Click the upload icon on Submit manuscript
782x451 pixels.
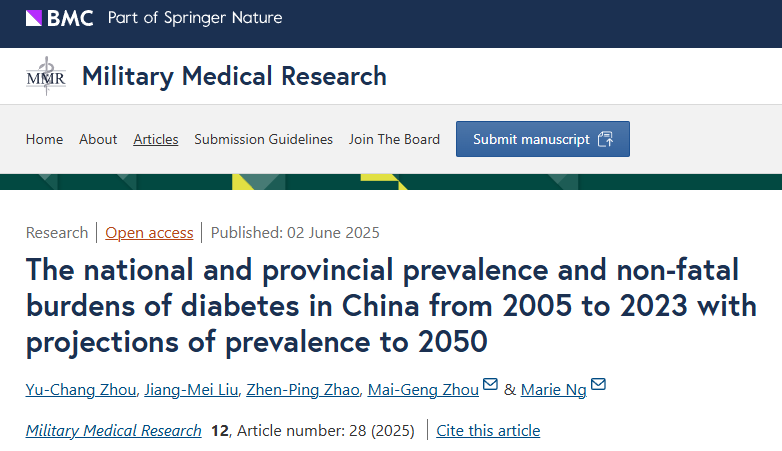tap(605, 139)
